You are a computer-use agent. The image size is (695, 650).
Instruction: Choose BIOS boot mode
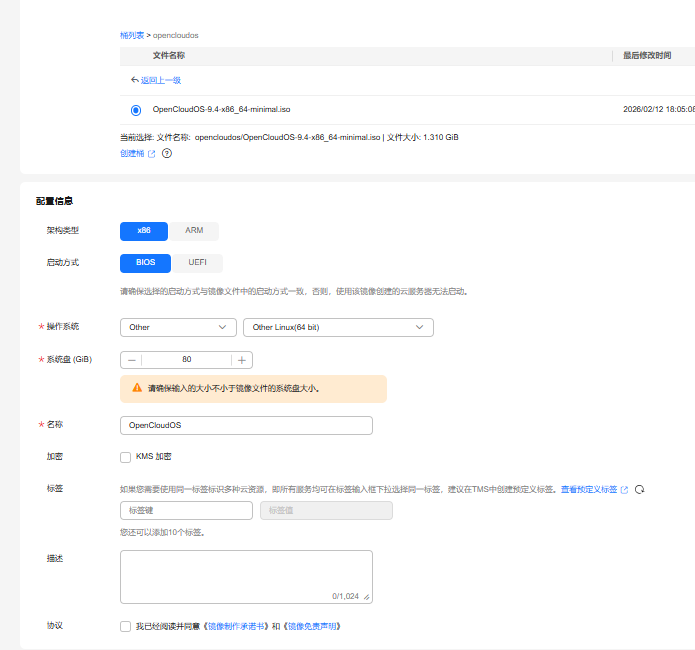point(145,263)
